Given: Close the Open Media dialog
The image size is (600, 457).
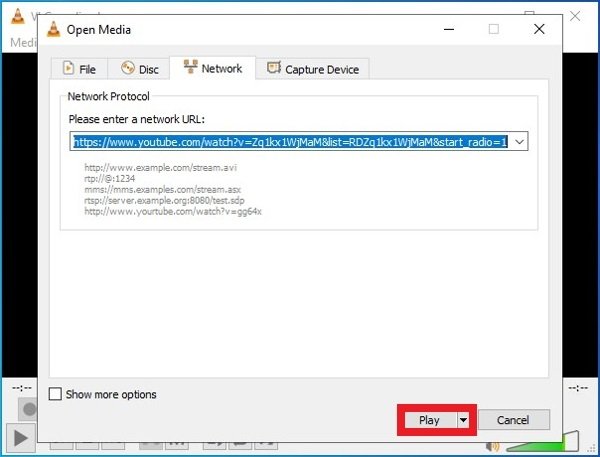Looking at the screenshot, I should click(x=539, y=29).
